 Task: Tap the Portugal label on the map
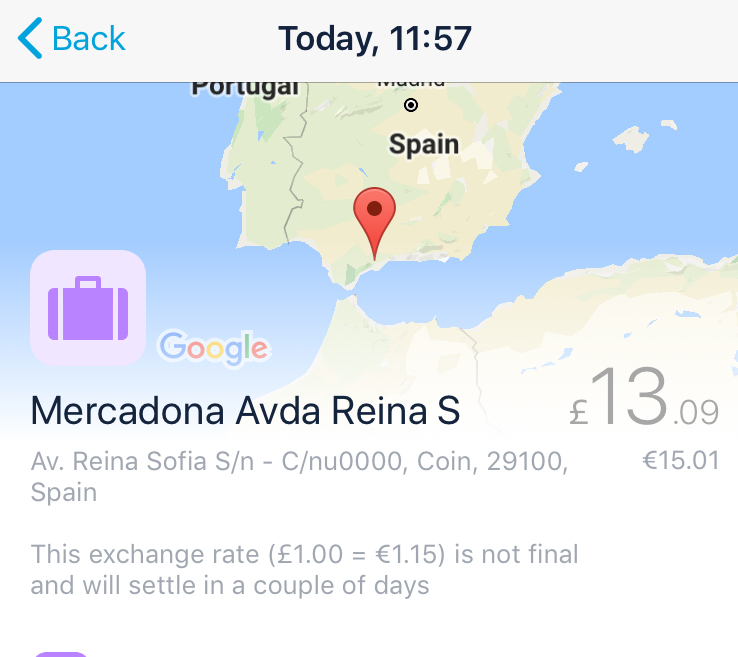245,88
